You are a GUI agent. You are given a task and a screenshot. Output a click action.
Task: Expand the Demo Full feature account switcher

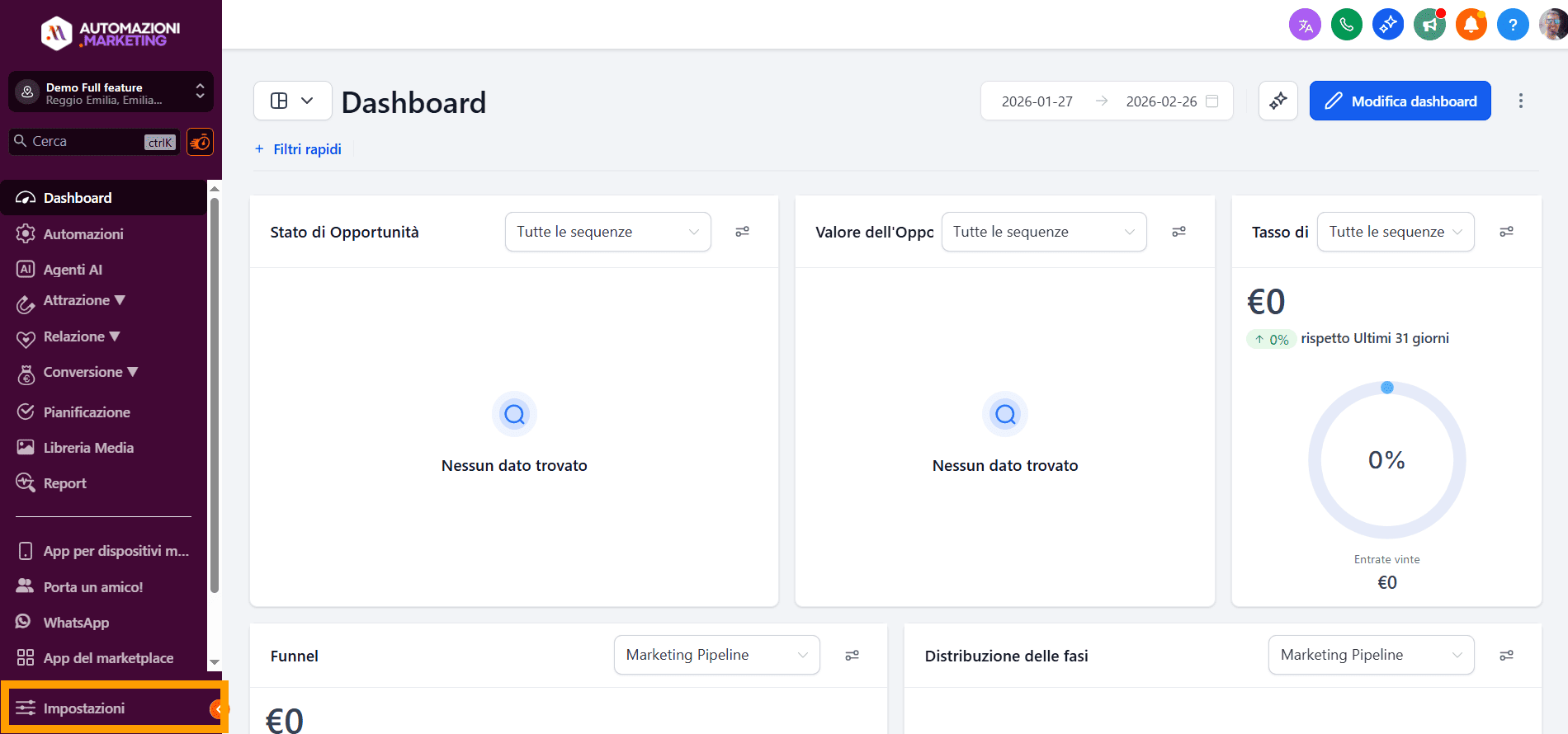[x=111, y=92]
